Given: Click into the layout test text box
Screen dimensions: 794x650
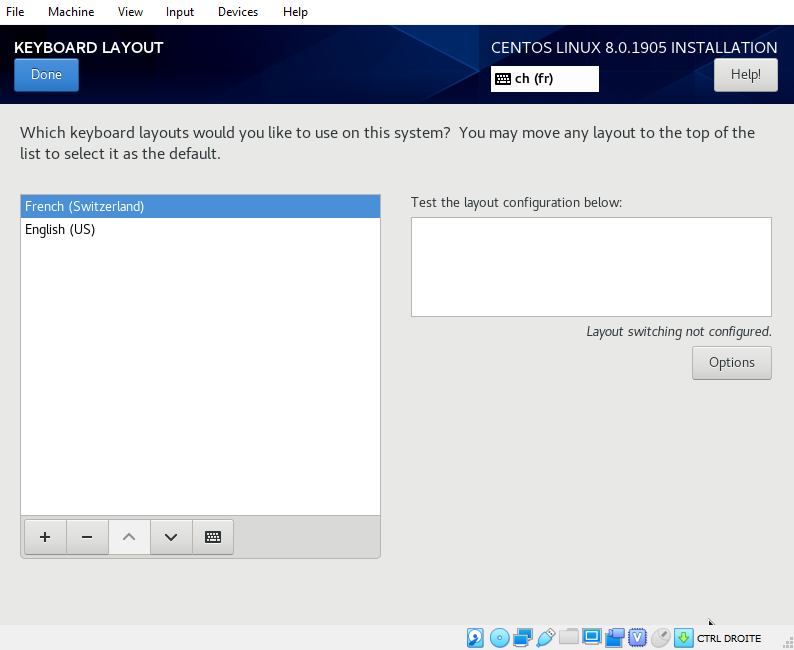Looking at the screenshot, I should (590, 267).
